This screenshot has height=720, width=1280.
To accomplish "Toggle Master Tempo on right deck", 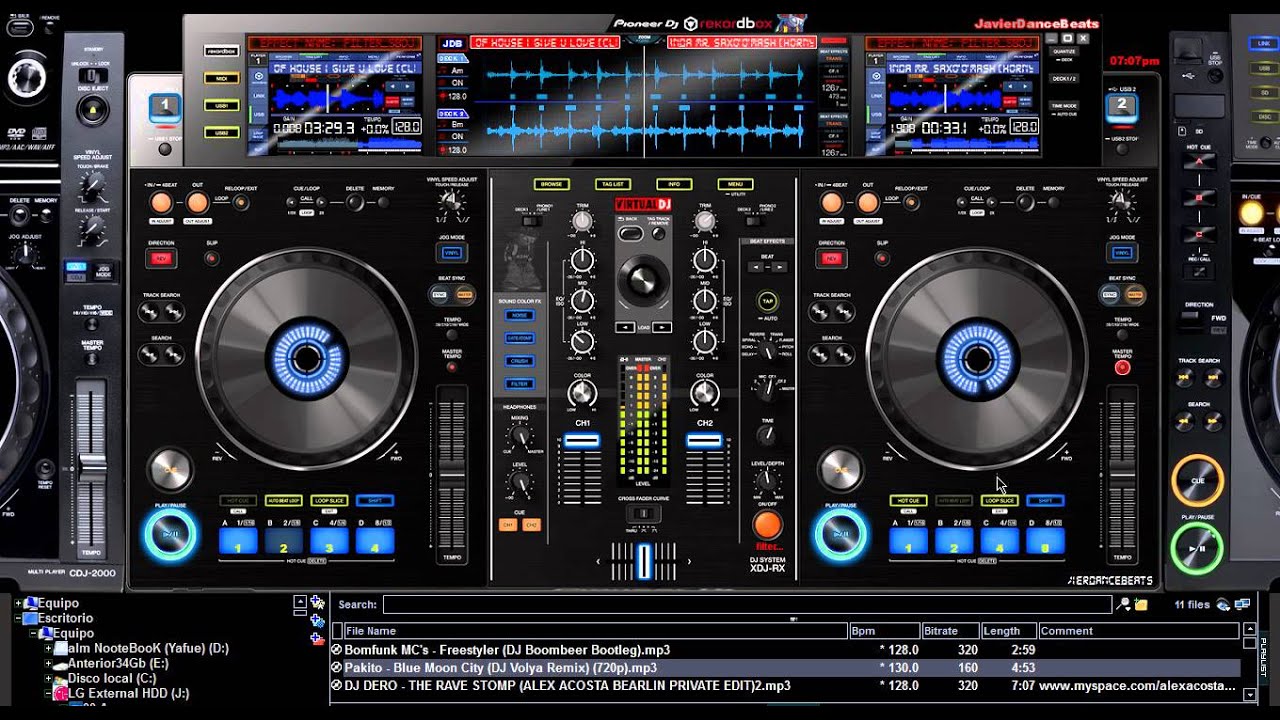I will (1122, 367).
